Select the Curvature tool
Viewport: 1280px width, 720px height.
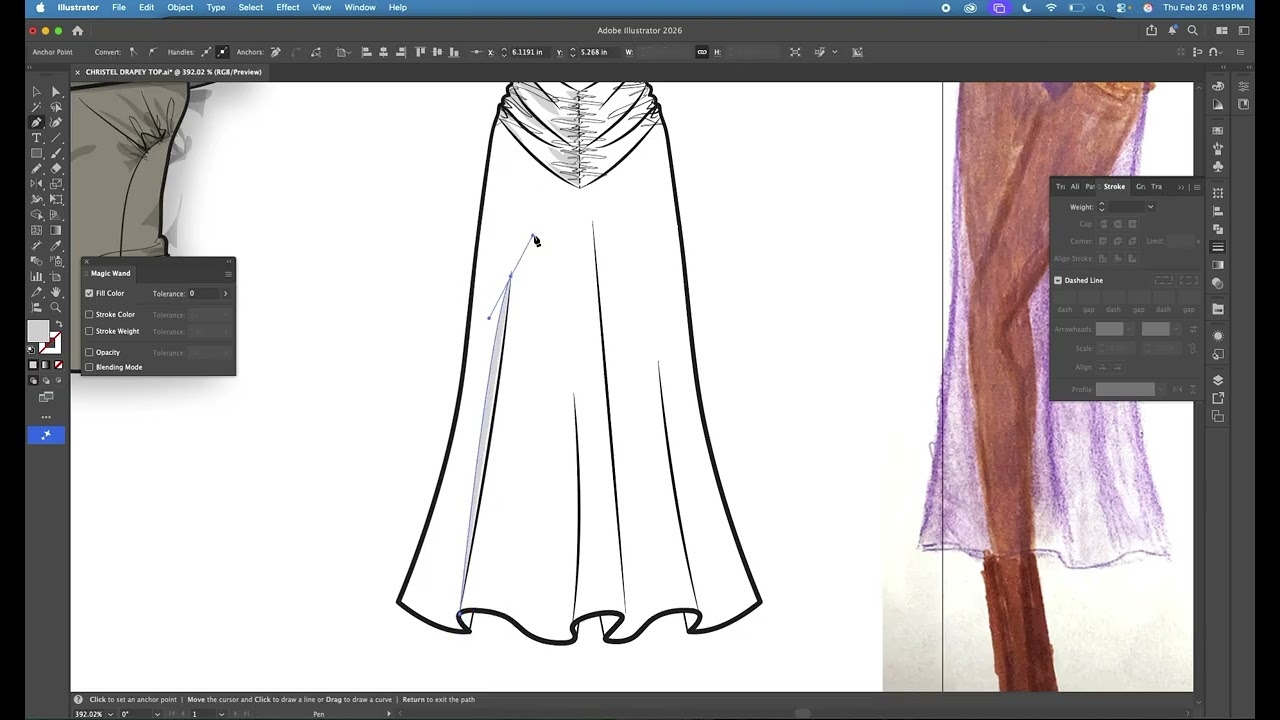tap(56, 122)
